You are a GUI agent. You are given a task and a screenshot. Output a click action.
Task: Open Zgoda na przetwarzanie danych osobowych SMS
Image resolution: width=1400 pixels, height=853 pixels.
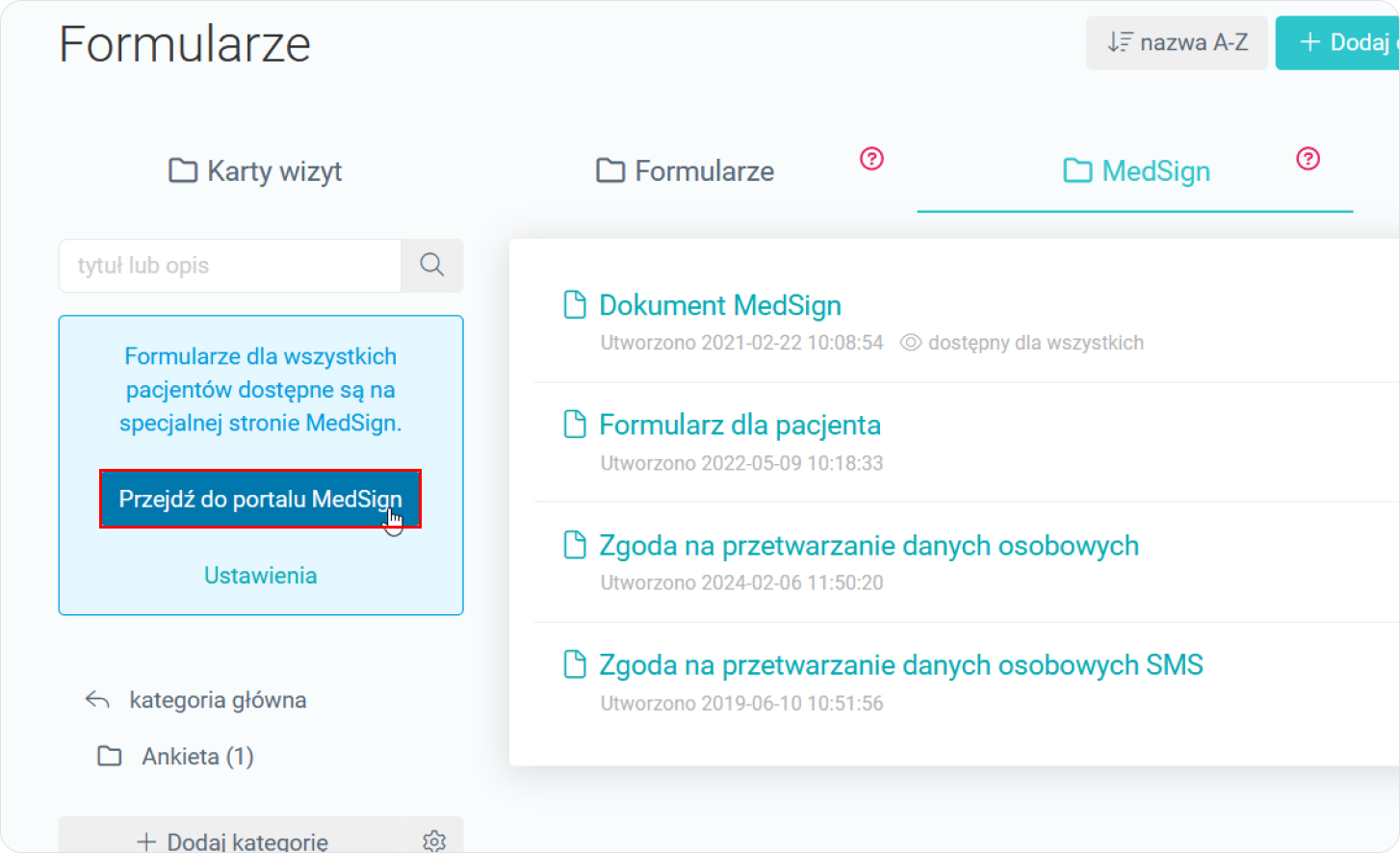click(901, 665)
